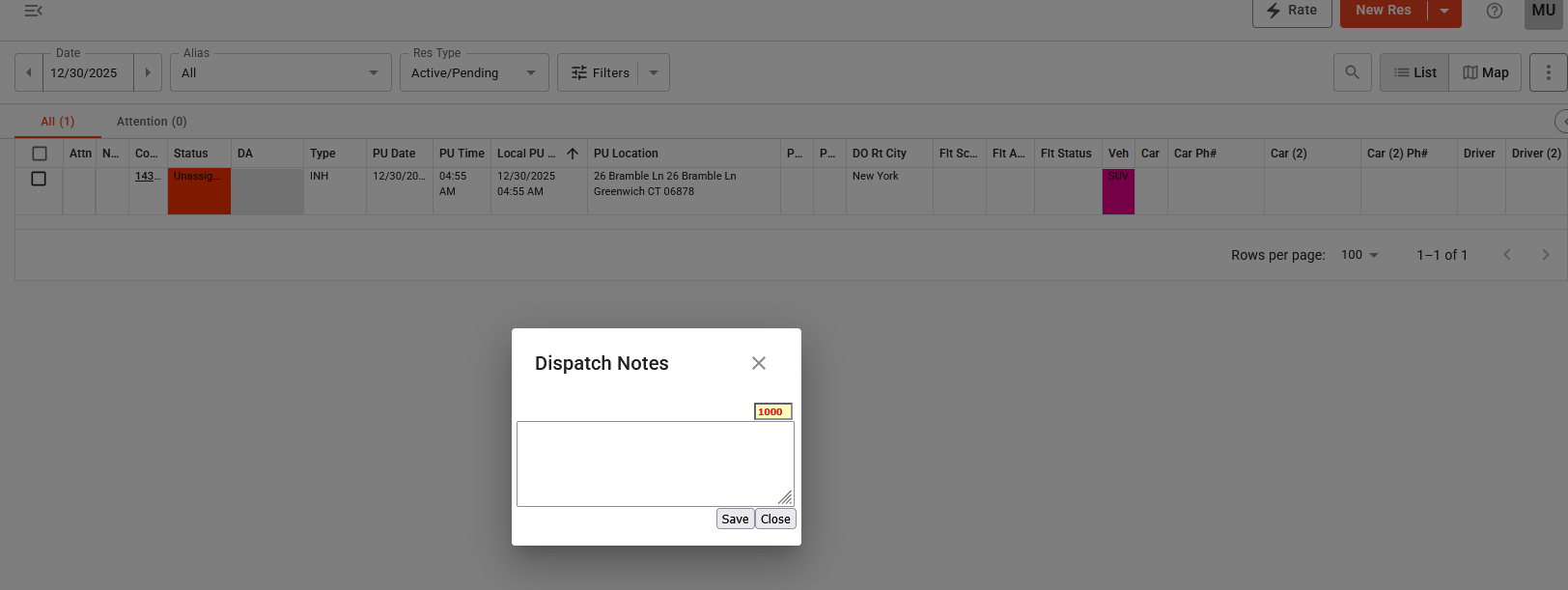
Task: Click the search magnifier icon
Action: (x=1352, y=72)
